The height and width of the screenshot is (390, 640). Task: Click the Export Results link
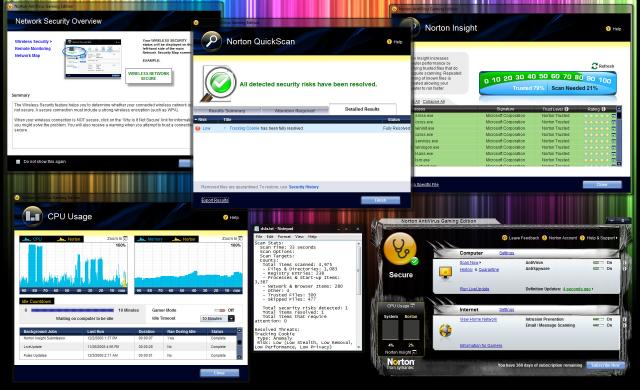click(x=215, y=200)
